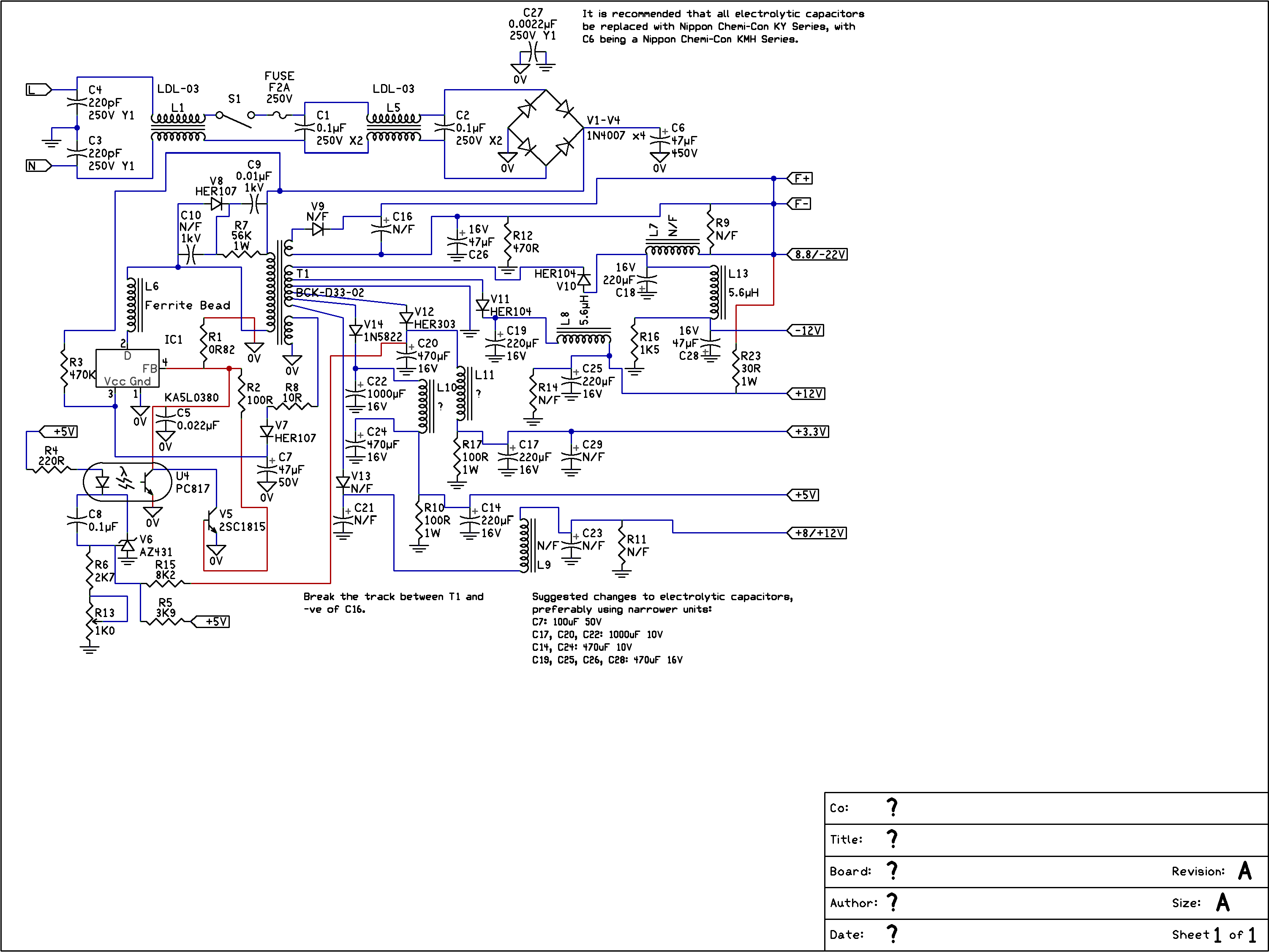Select the U4 PC817 optocoupler symbol

point(127,482)
